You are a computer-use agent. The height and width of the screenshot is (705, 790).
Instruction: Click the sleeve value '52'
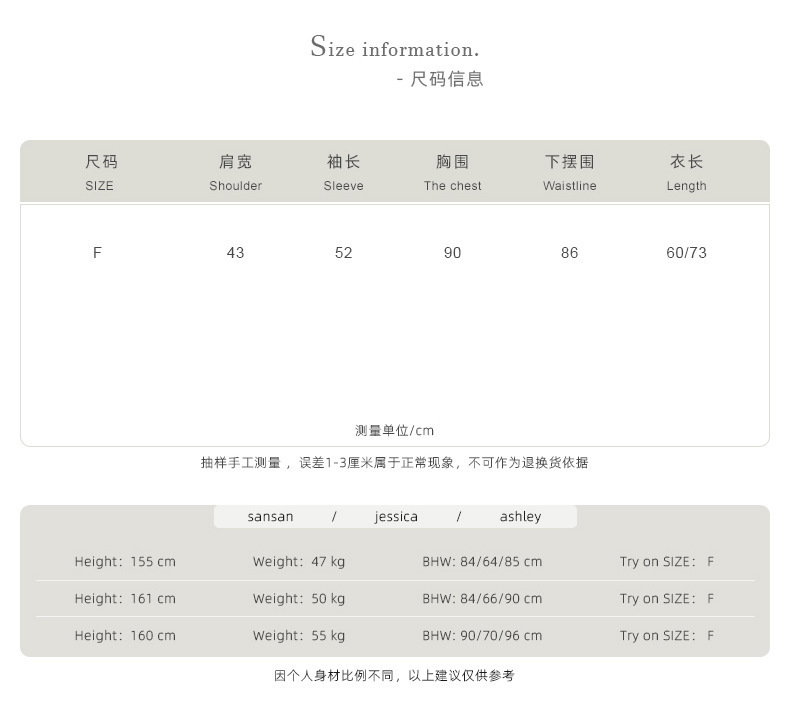click(x=344, y=252)
